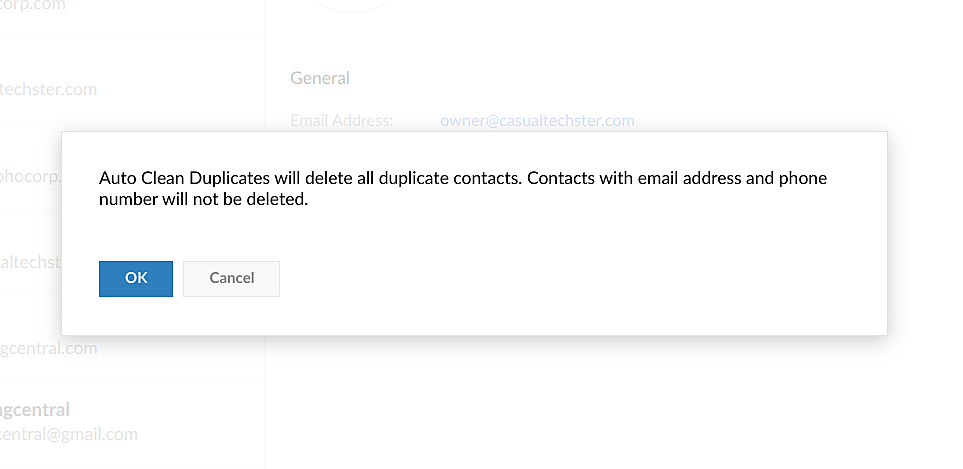The image size is (963, 469).
Task: Open the owner@casualtechster.com email link
Action: (x=537, y=121)
